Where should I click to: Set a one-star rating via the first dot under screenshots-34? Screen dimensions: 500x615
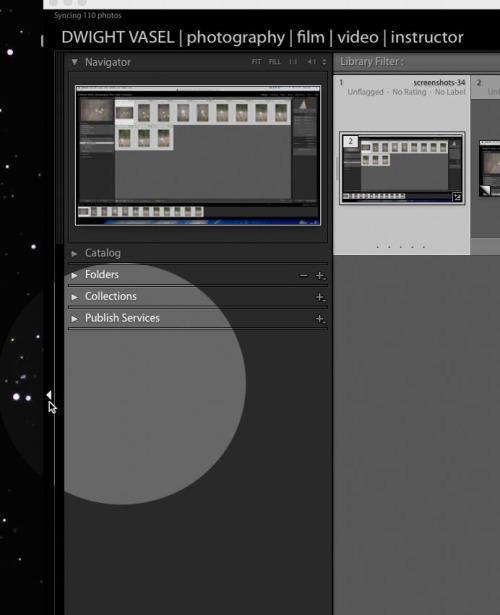click(378, 247)
